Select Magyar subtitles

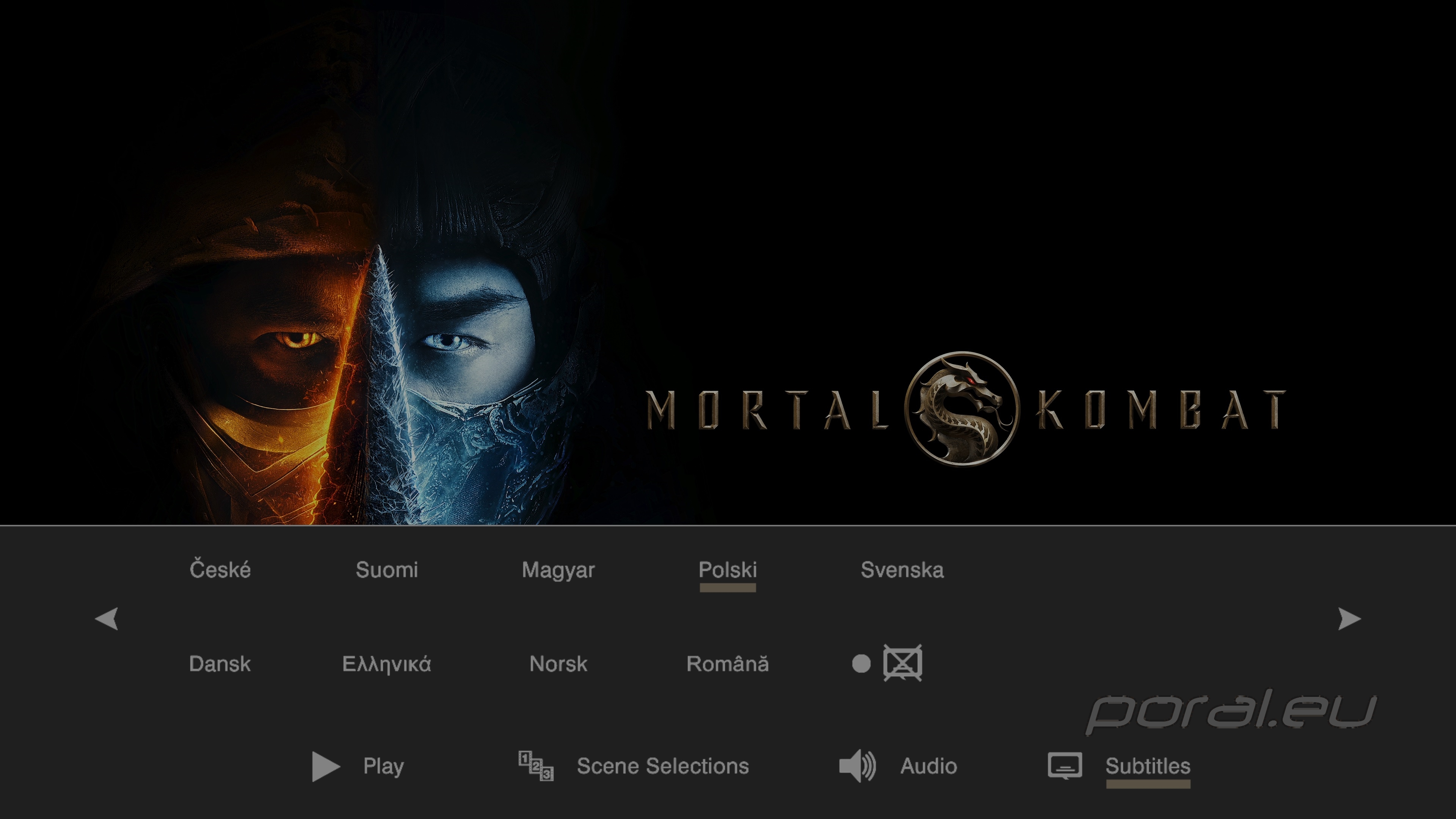558,570
